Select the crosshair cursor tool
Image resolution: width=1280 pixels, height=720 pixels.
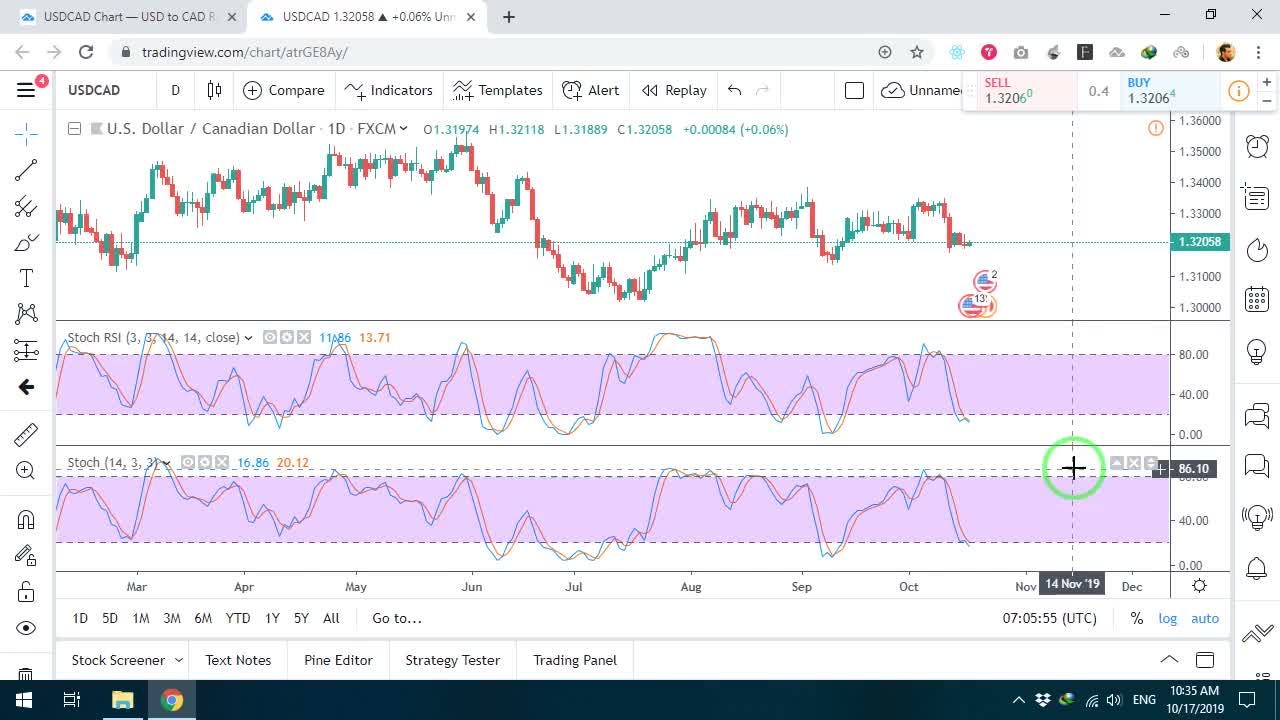pos(26,133)
